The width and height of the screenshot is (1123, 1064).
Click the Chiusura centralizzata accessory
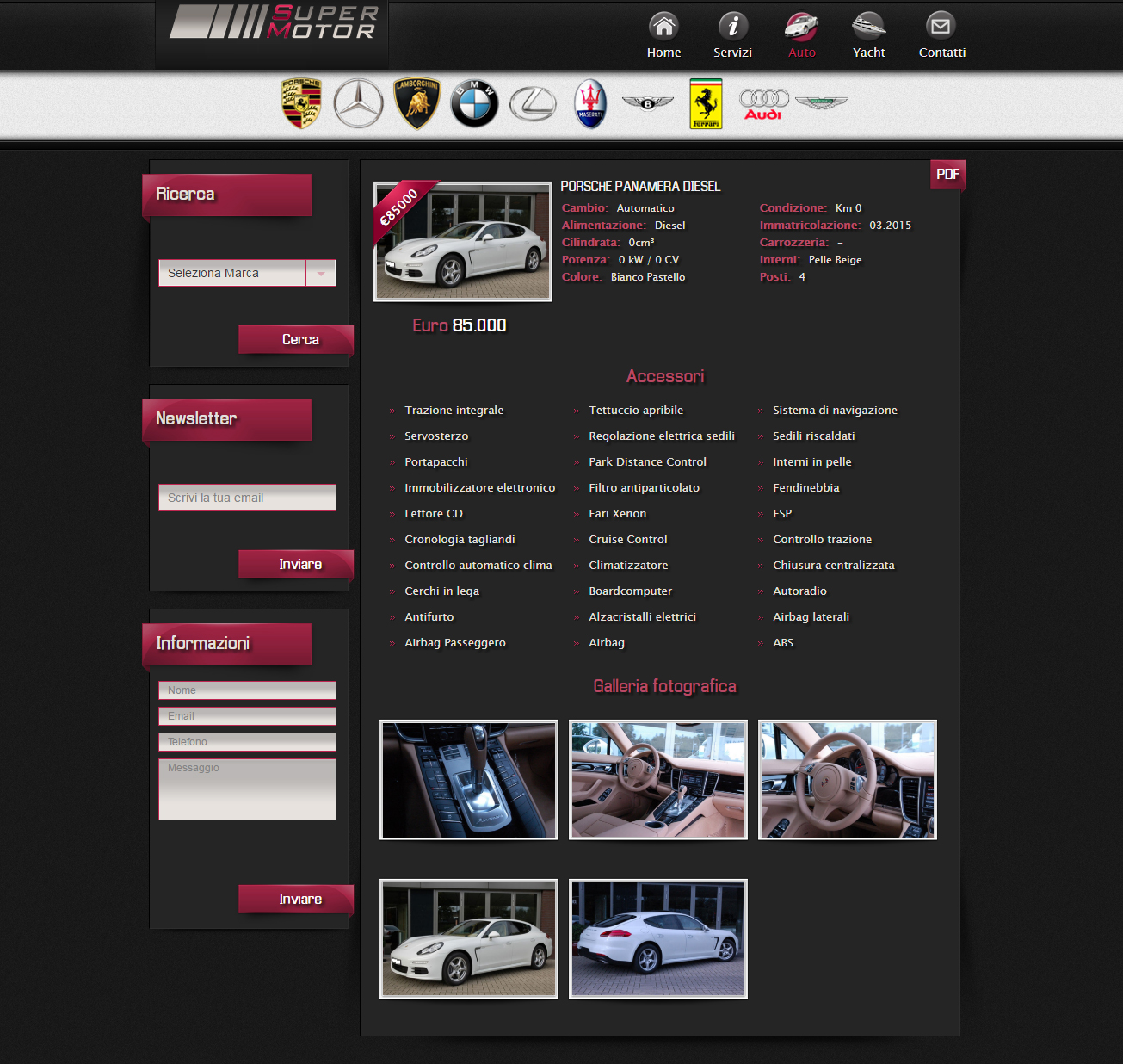(x=834, y=566)
